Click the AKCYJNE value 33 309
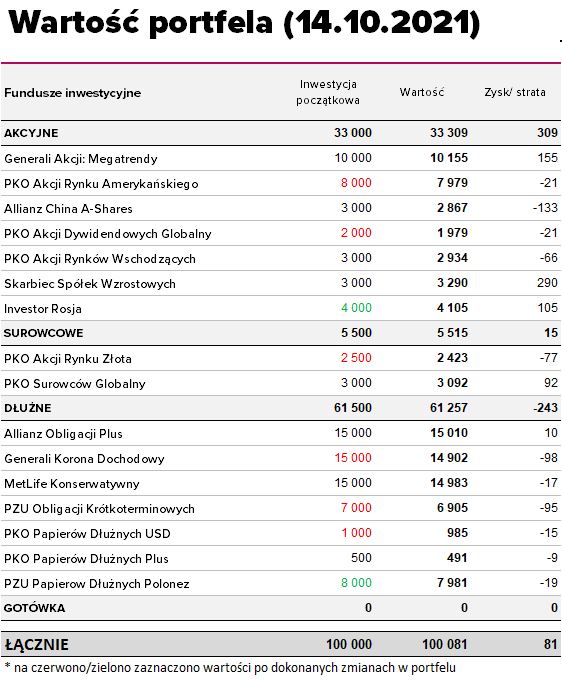 [x=449, y=133]
